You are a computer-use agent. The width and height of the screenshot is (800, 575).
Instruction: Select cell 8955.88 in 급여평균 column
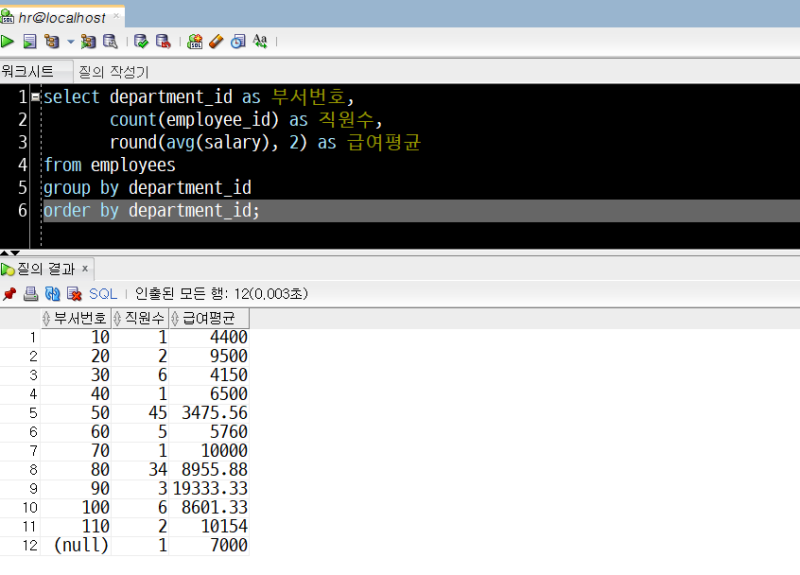(x=209, y=469)
